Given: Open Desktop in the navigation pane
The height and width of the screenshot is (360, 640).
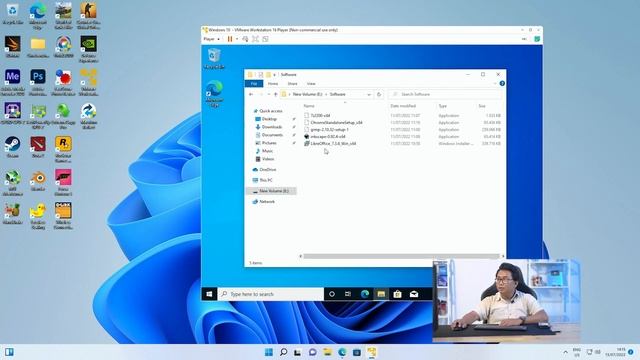Looking at the screenshot, I should point(269,119).
